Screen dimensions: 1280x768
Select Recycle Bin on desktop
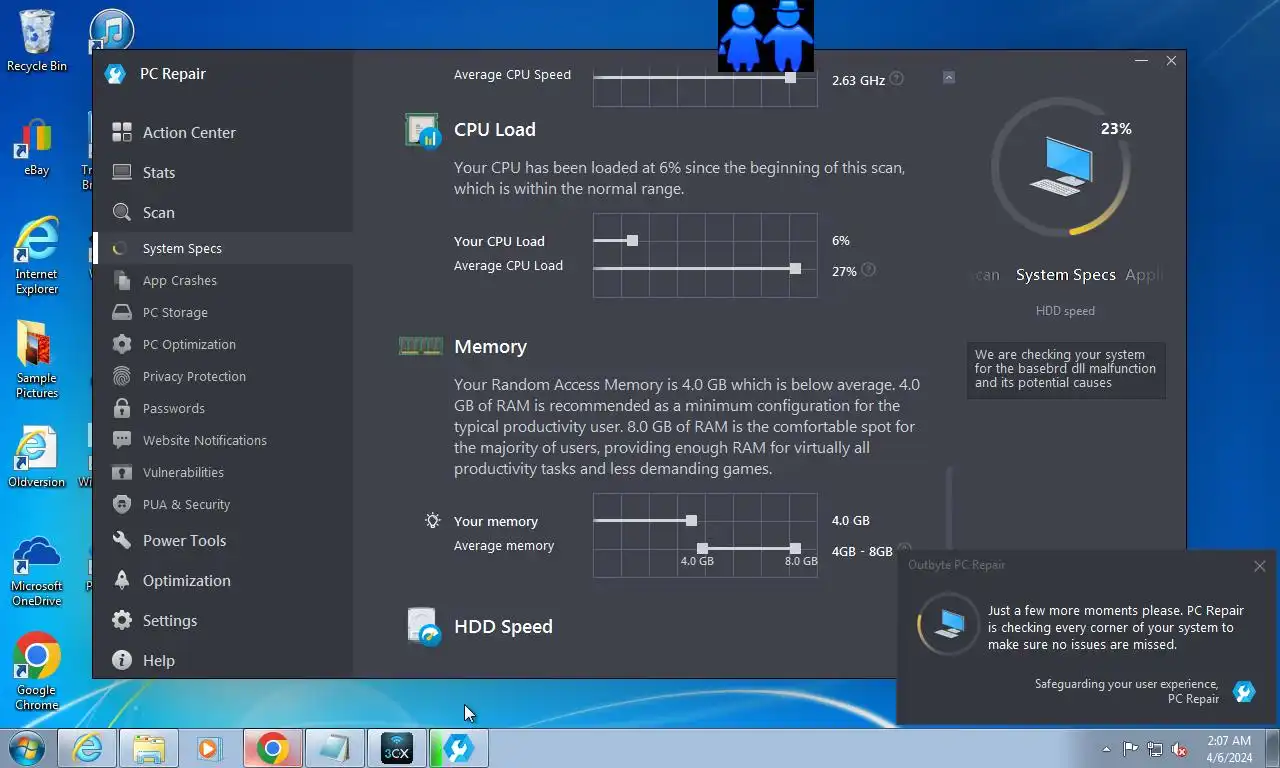coord(37,41)
